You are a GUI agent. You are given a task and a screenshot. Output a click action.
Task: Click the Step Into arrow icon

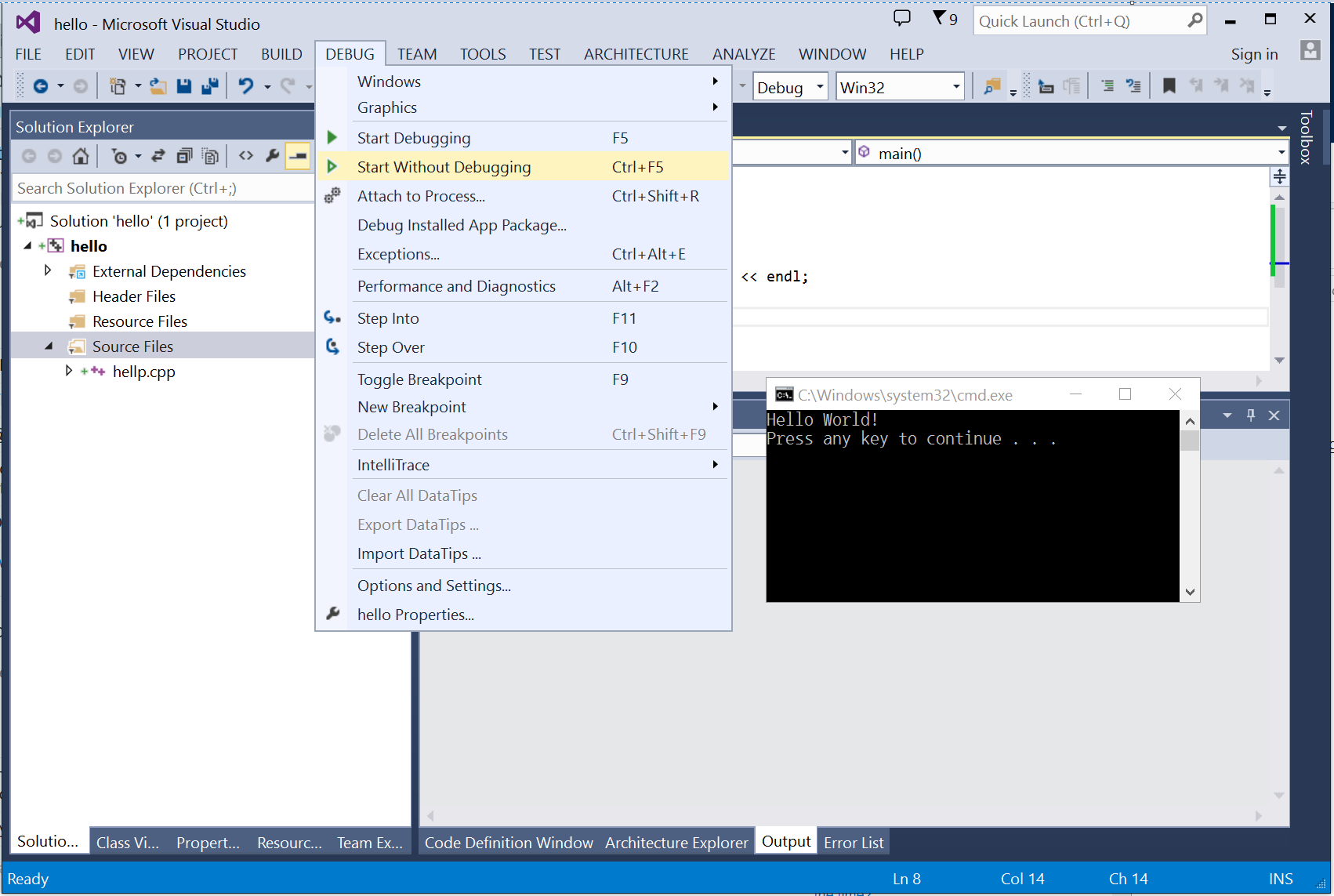click(332, 317)
